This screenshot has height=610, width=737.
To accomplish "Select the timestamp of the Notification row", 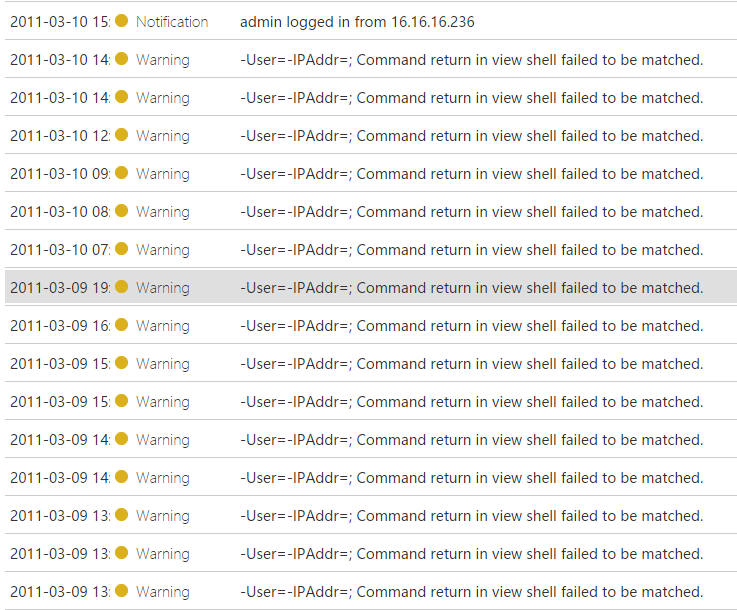I will coord(60,22).
